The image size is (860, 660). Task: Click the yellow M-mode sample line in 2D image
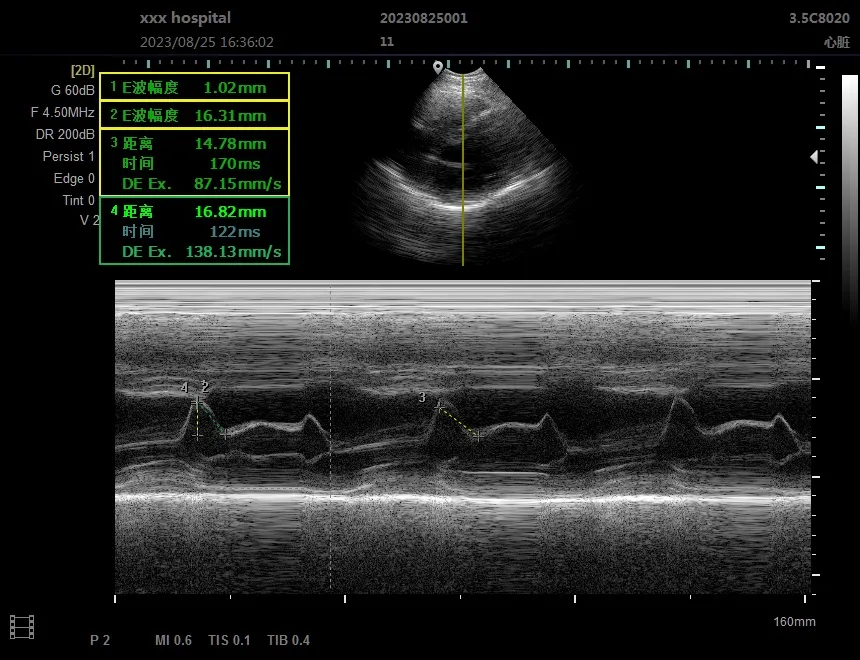(463, 170)
